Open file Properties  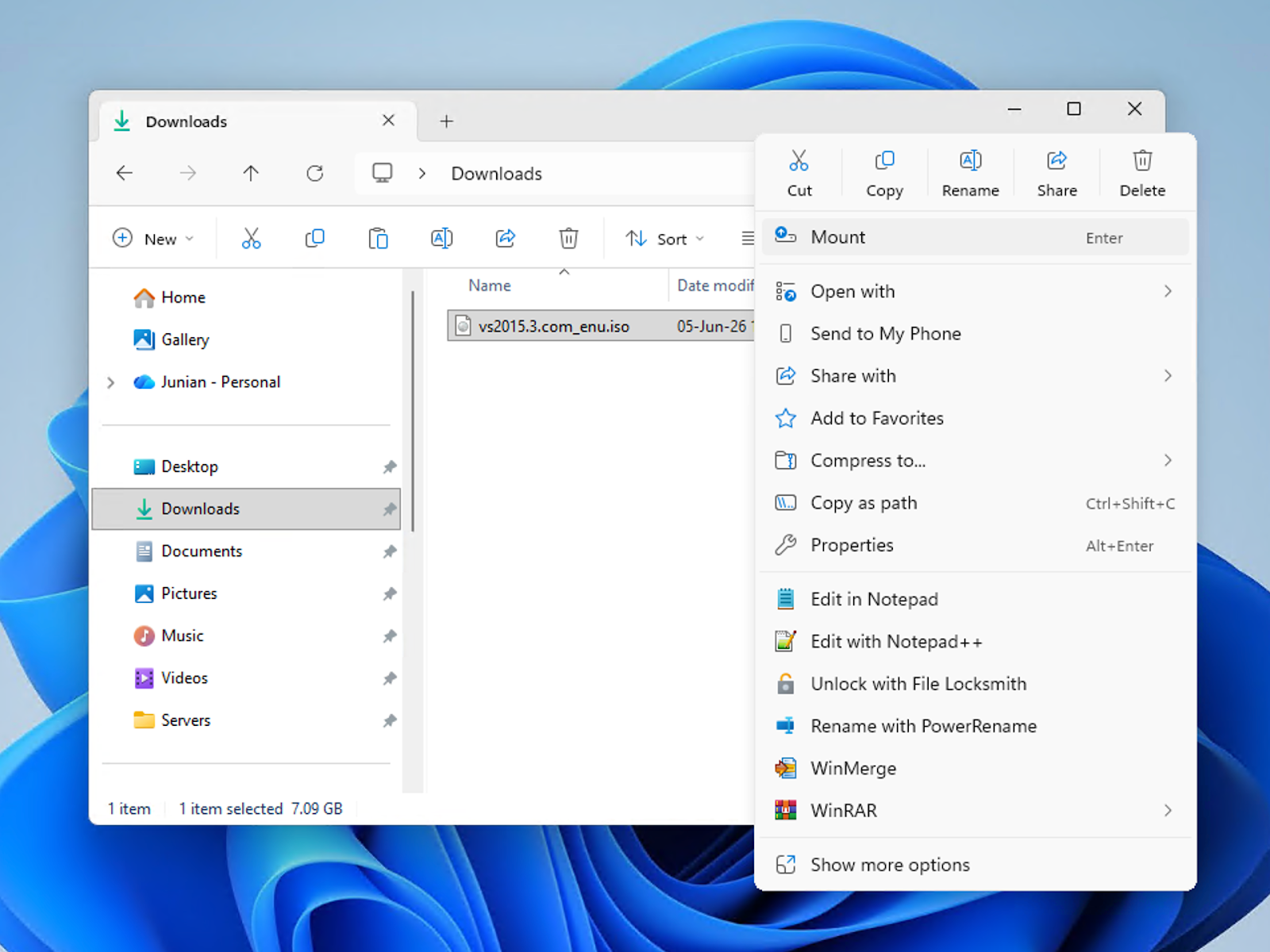coord(975,545)
